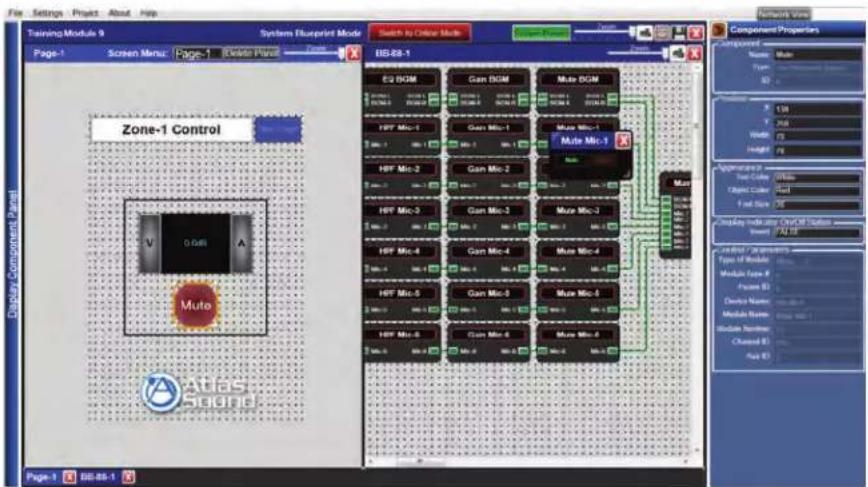Image resolution: width=868 pixels, height=487 pixels.
Task: Open the Text Color dropdown
Action: click(x=817, y=178)
